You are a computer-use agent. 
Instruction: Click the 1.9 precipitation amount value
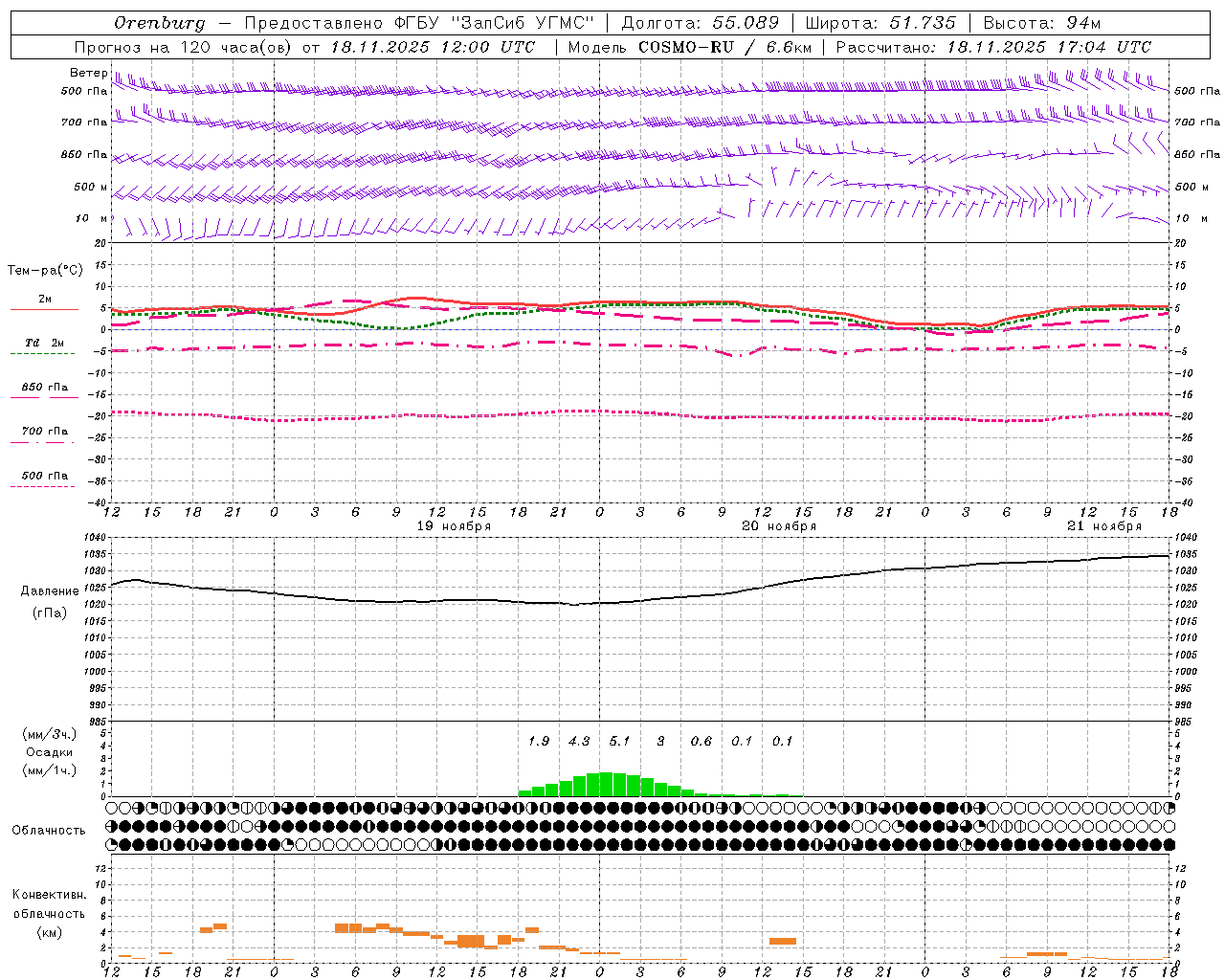tap(539, 742)
